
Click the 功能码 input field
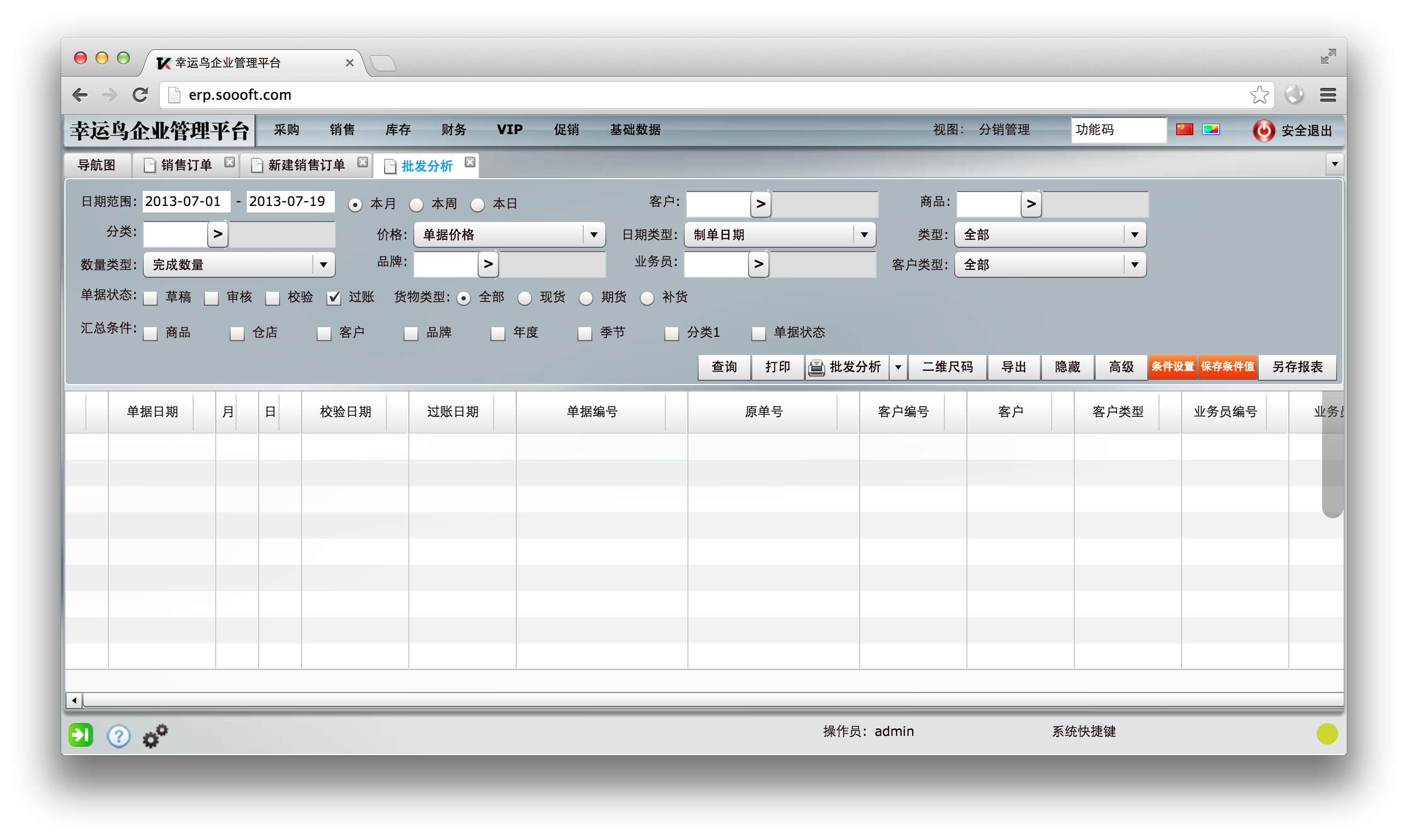click(1118, 130)
